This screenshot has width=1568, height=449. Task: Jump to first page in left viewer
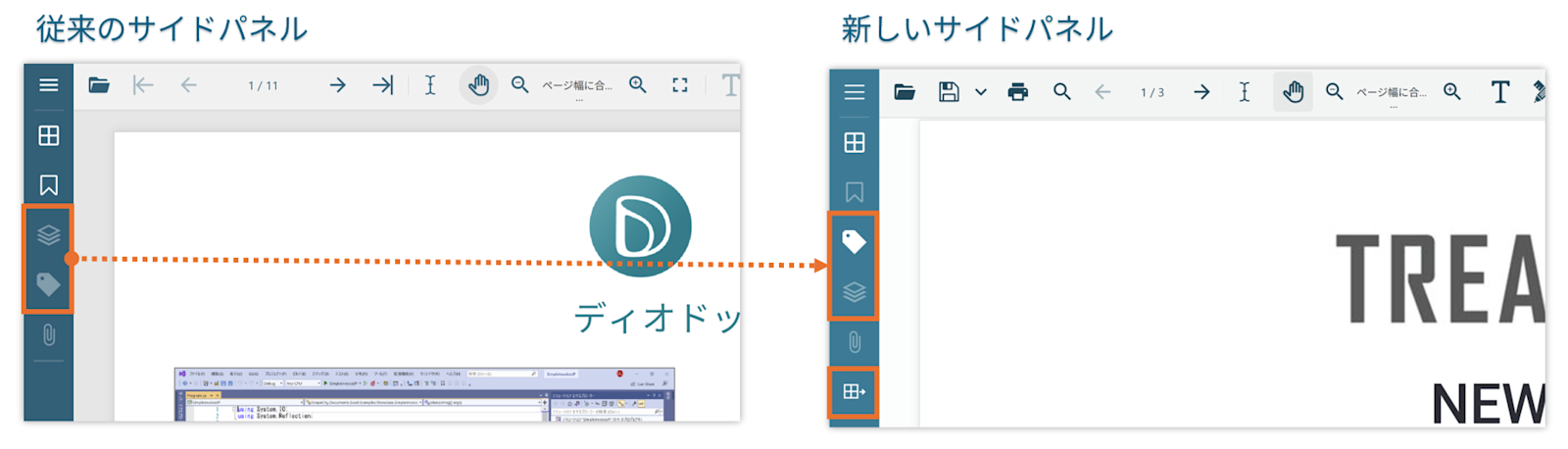pos(143,85)
